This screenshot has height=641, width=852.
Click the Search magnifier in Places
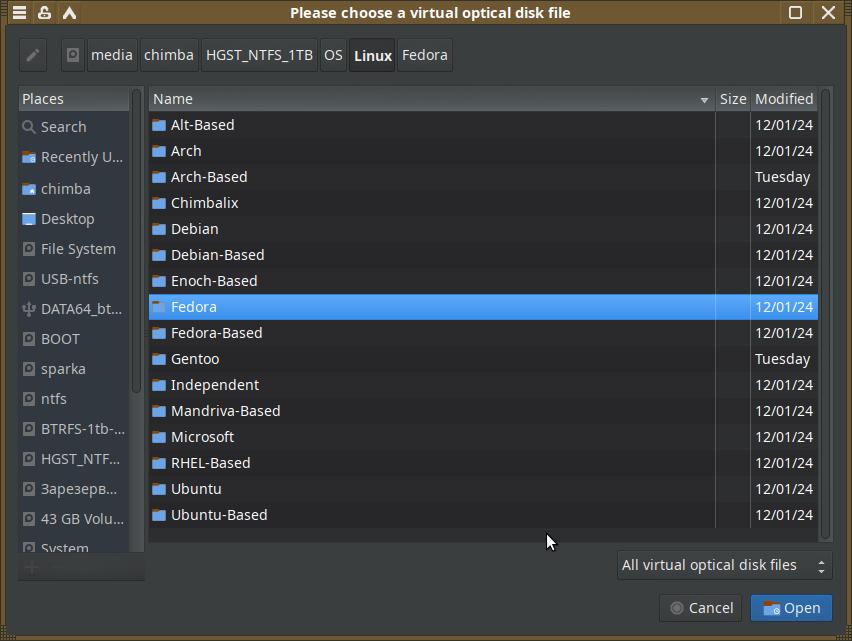point(29,127)
